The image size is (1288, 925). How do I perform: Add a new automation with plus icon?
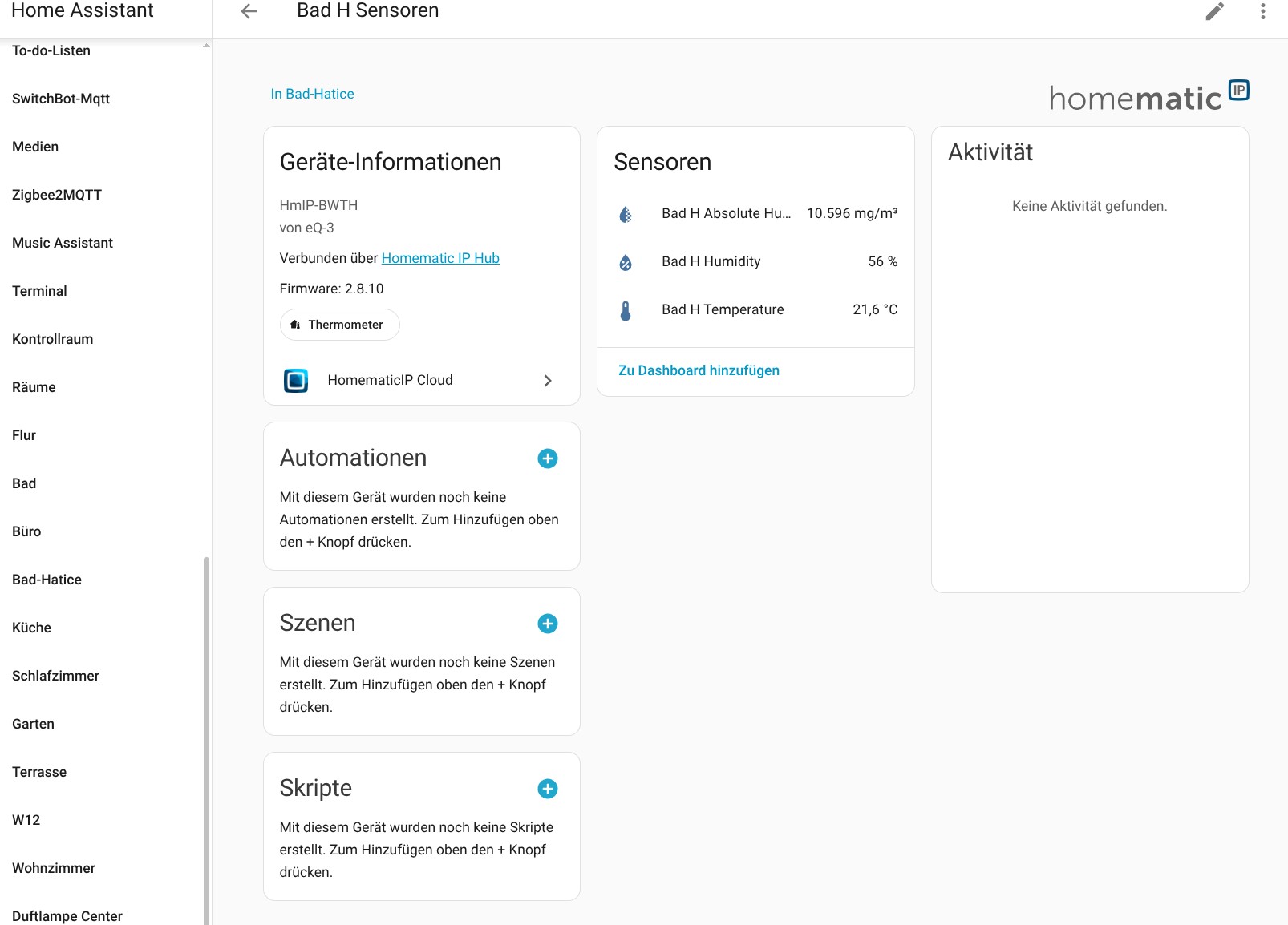(547, 458)
